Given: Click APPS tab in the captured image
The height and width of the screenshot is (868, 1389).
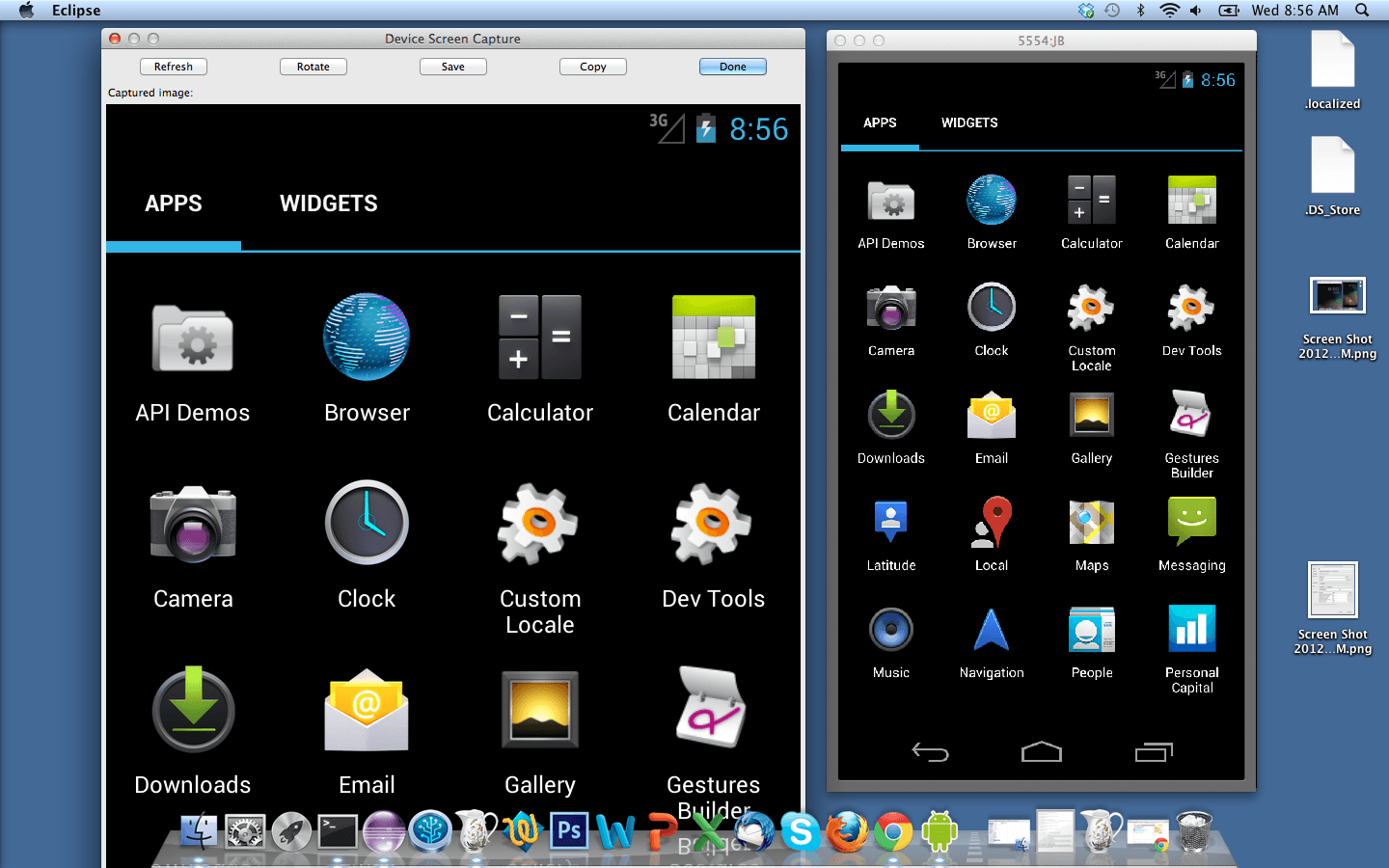Looking at the screenshot, I should pos(174,203).
